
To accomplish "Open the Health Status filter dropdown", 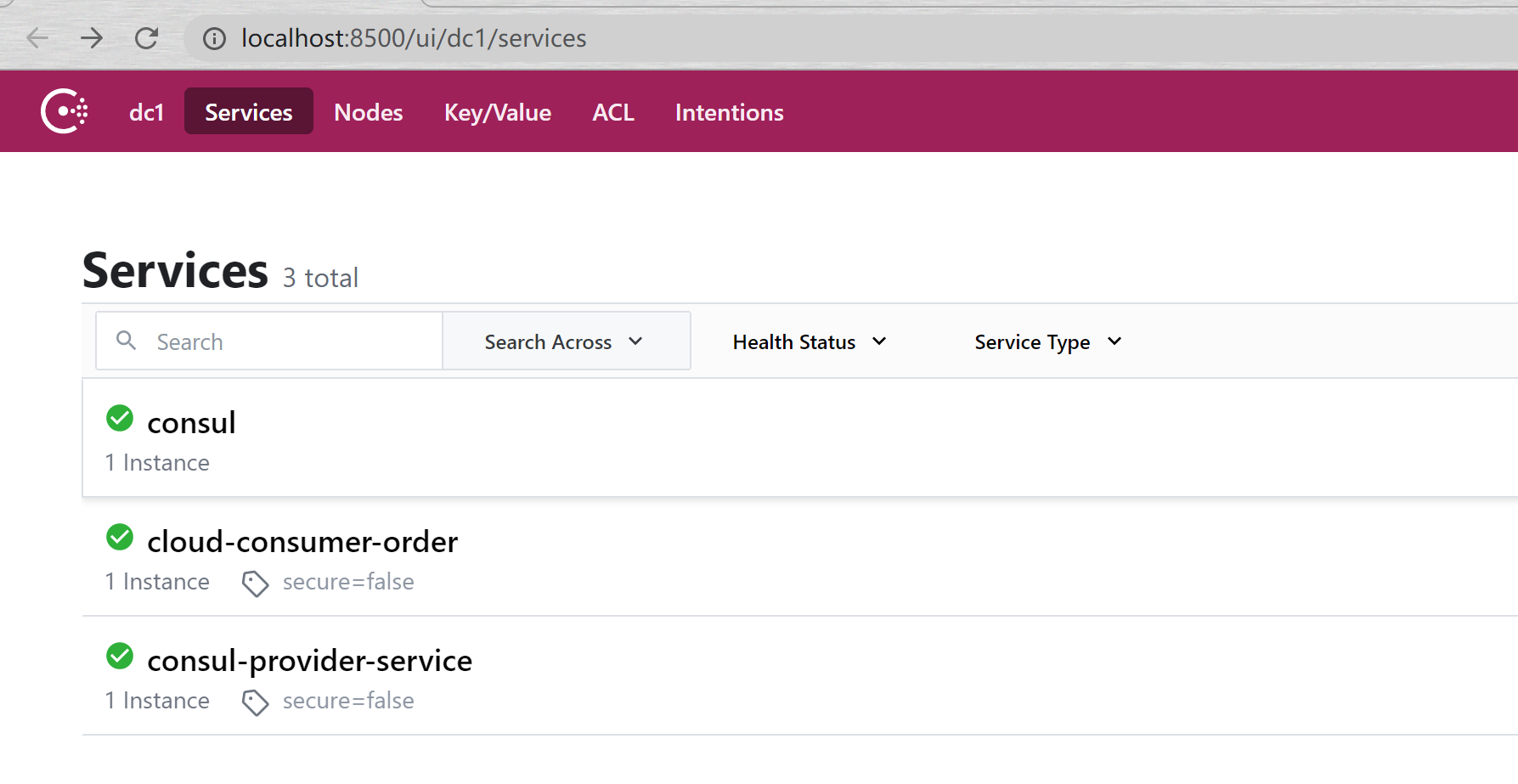I will click(x=810, y=341).
